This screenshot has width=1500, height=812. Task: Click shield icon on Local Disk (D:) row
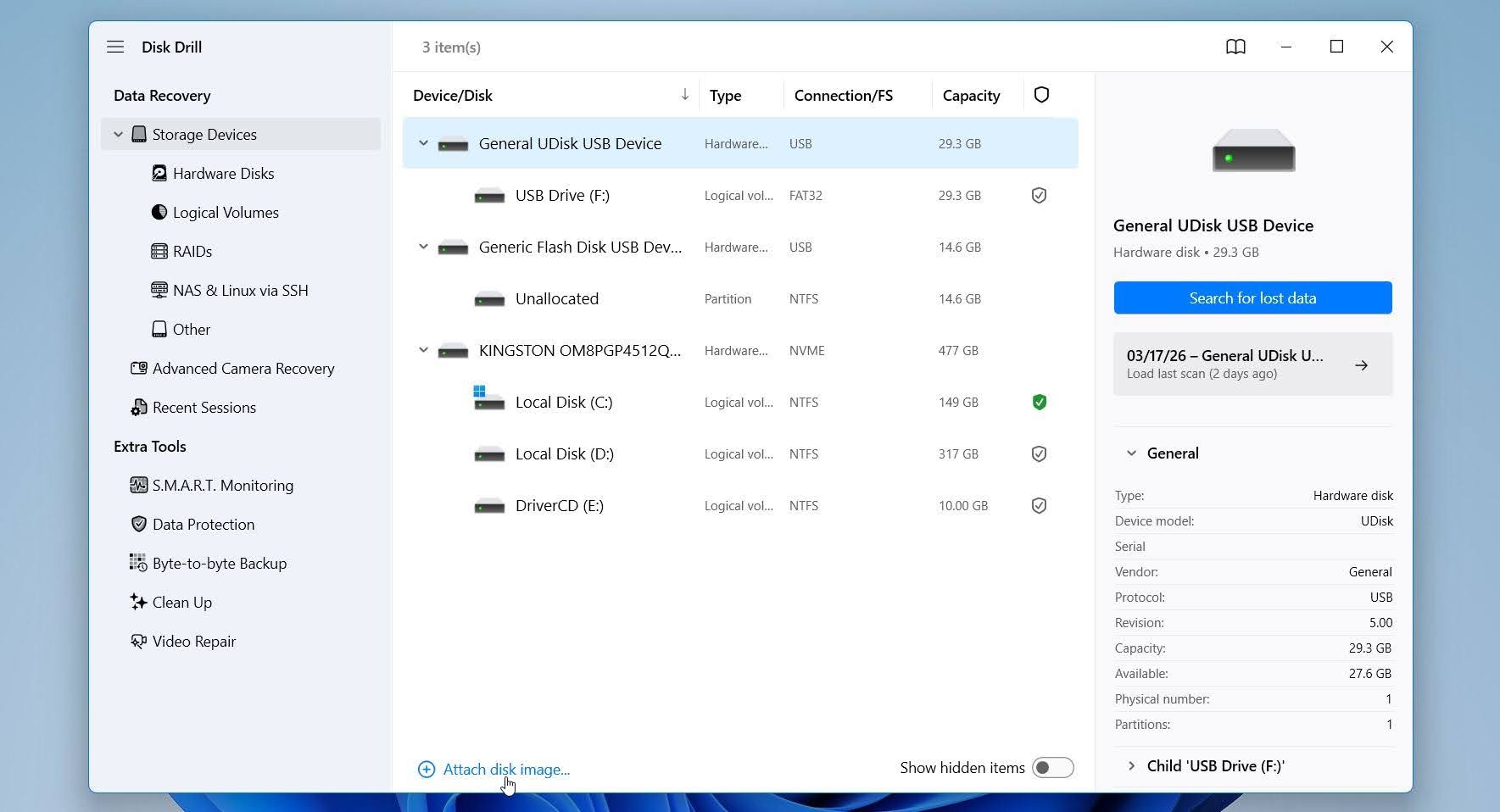point(1039,454)
